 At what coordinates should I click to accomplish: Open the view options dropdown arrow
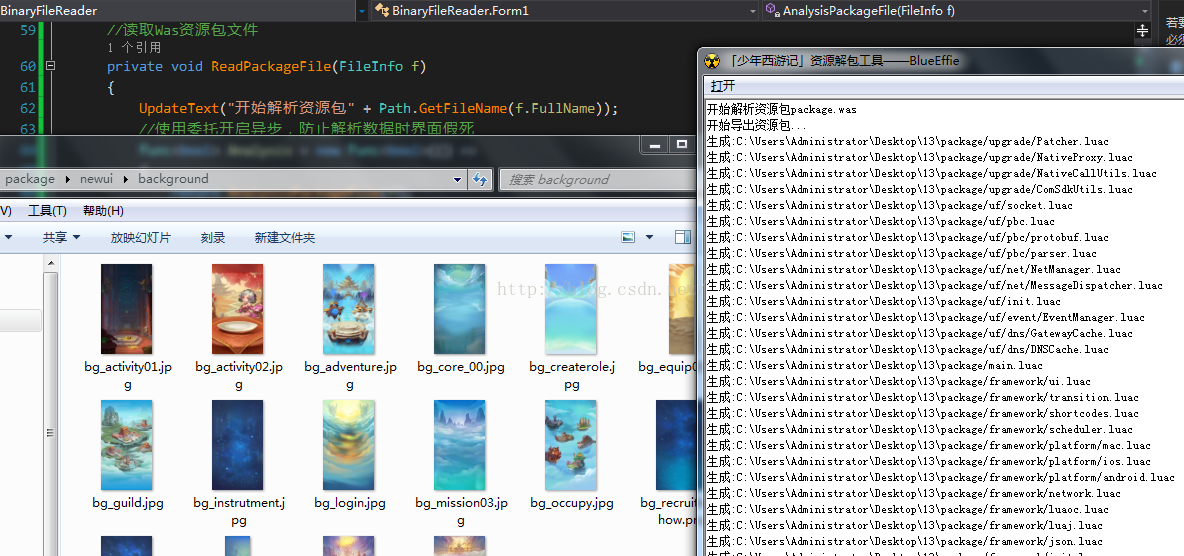pyautogui.click(x=649, y=237)
